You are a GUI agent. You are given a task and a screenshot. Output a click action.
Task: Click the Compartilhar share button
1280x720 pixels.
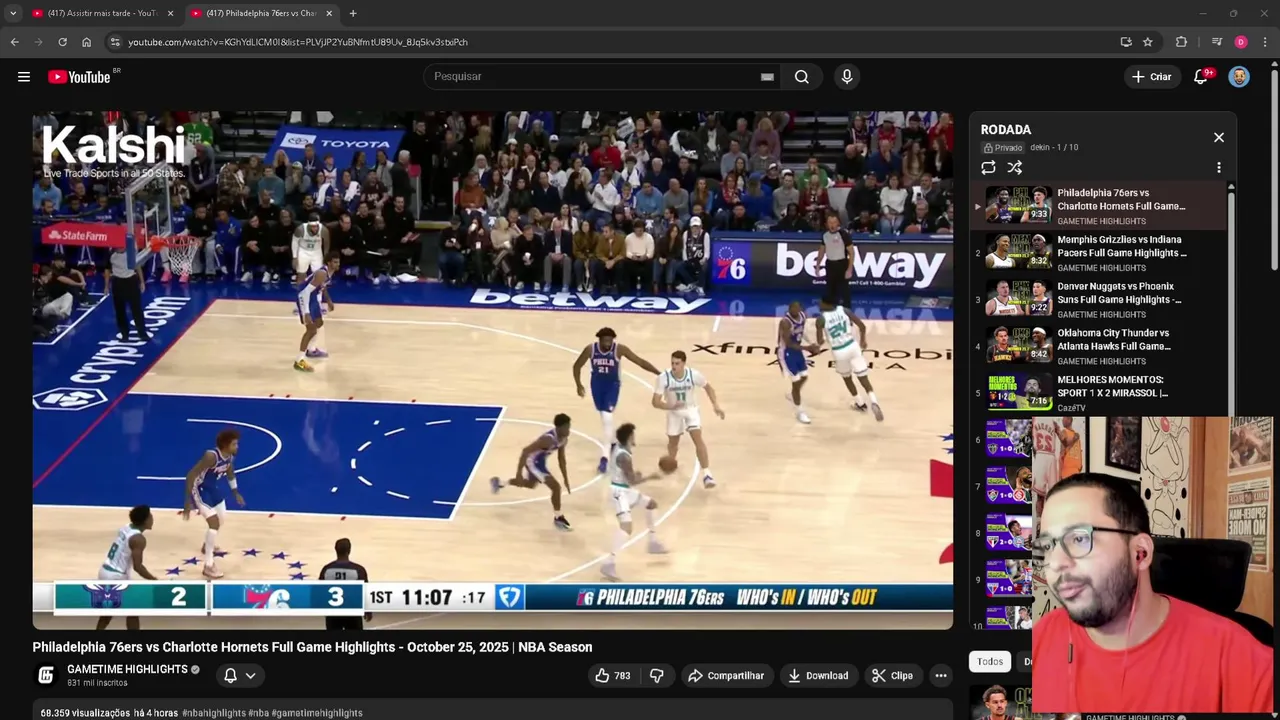(727, 676)
